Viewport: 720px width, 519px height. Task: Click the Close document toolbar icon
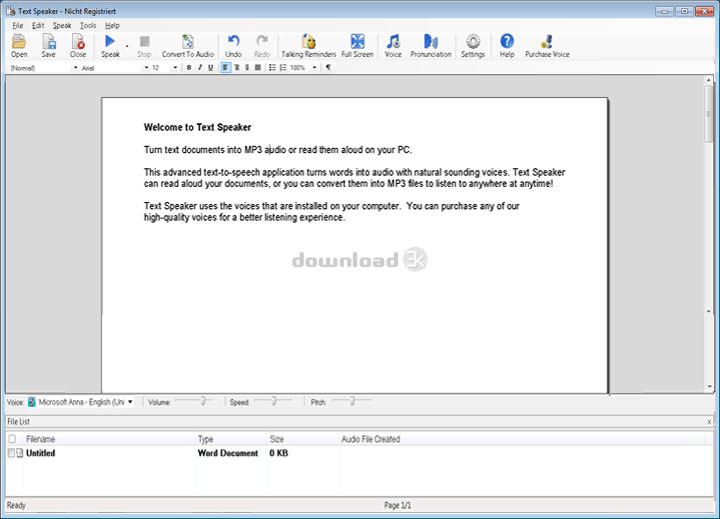click(x=78, y=45)
